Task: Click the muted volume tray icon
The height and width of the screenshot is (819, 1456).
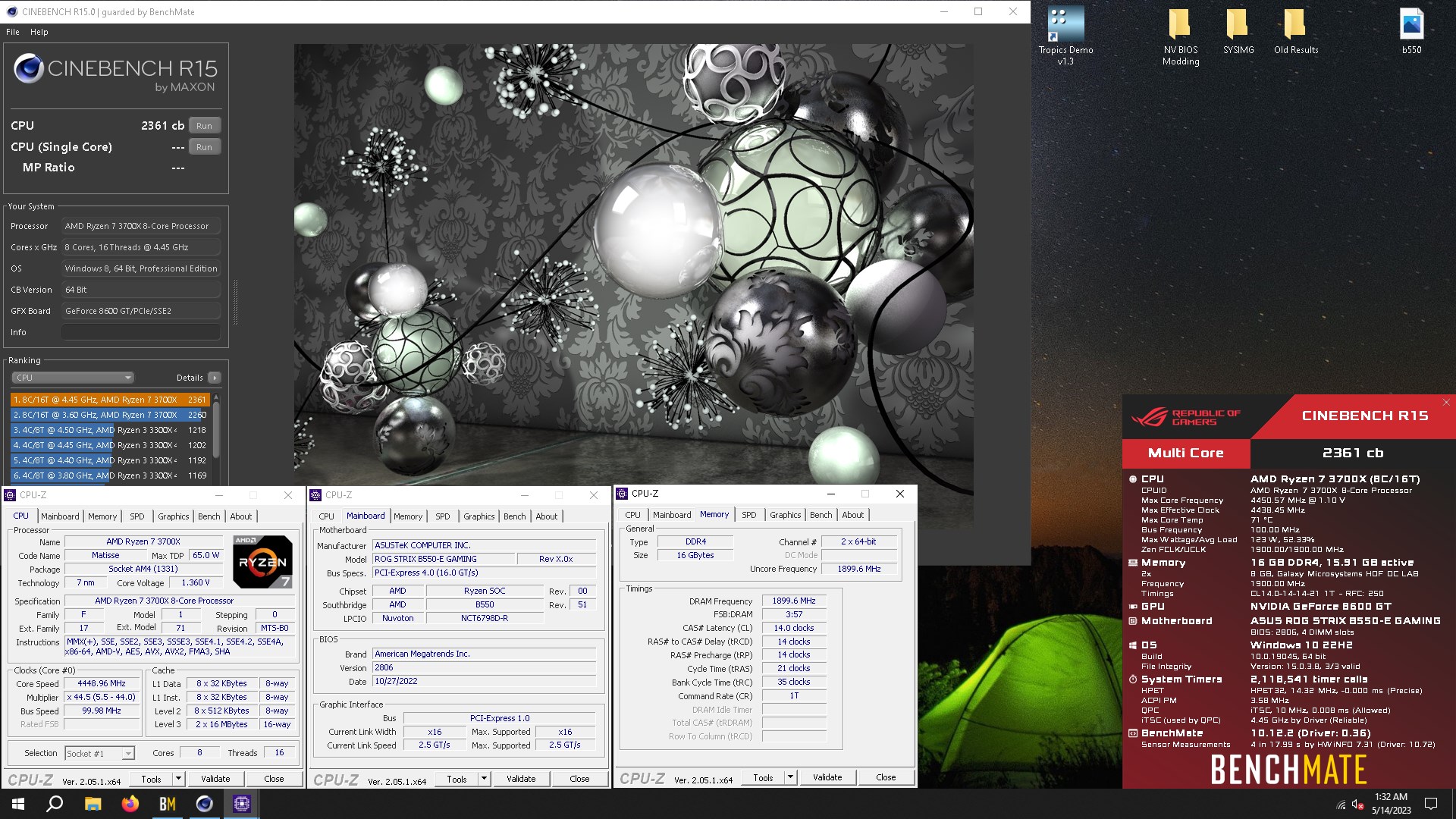Action: (1357, 804)
